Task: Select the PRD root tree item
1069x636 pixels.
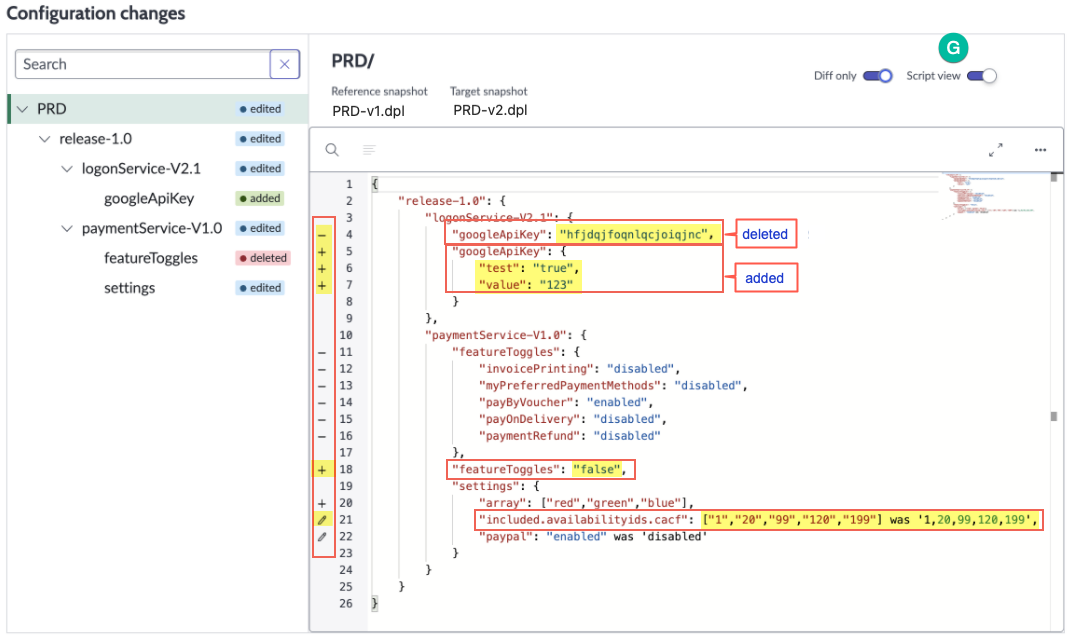Action: coord(157,109)
